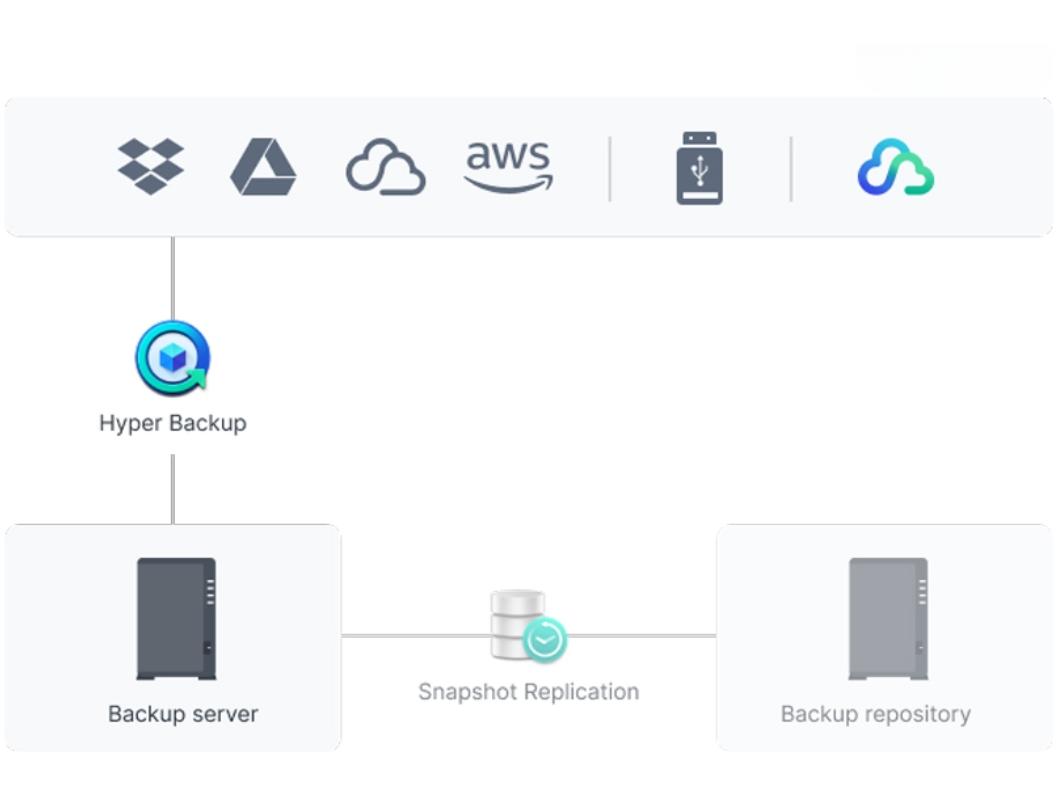Click the Dropbox logo icon
Image resolution: width=1058 pixels, height=793 pixels.
(150, 166)
